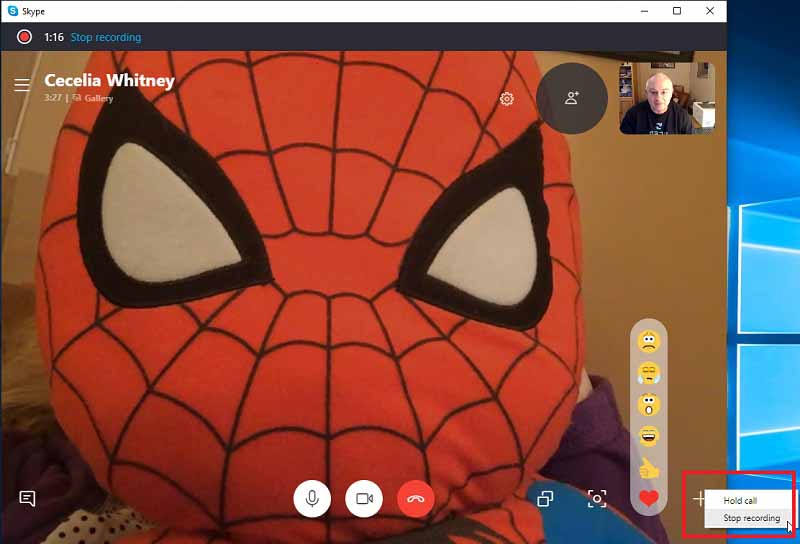800x544 pixels.
Task: End the call with red hang-up button
Action: pyautogui.click(x=416, y=498)
